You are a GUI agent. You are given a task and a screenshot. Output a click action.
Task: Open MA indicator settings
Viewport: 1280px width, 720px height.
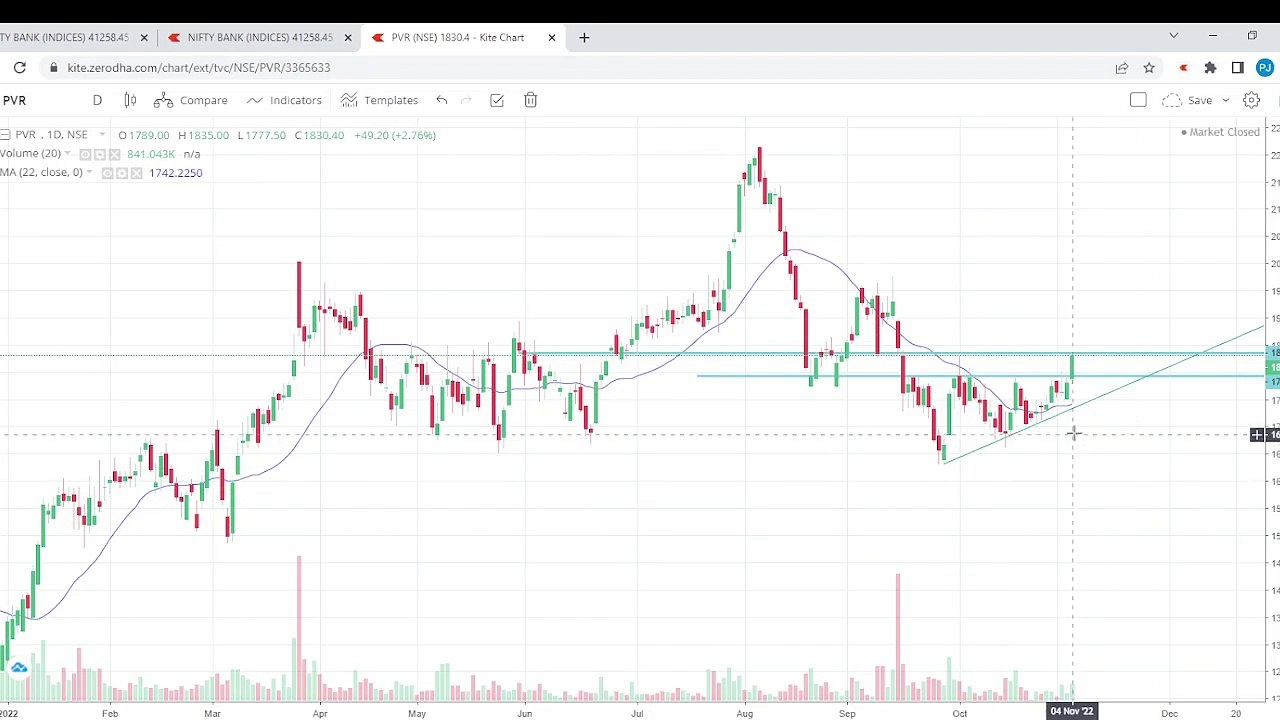(x=122, y=173)
